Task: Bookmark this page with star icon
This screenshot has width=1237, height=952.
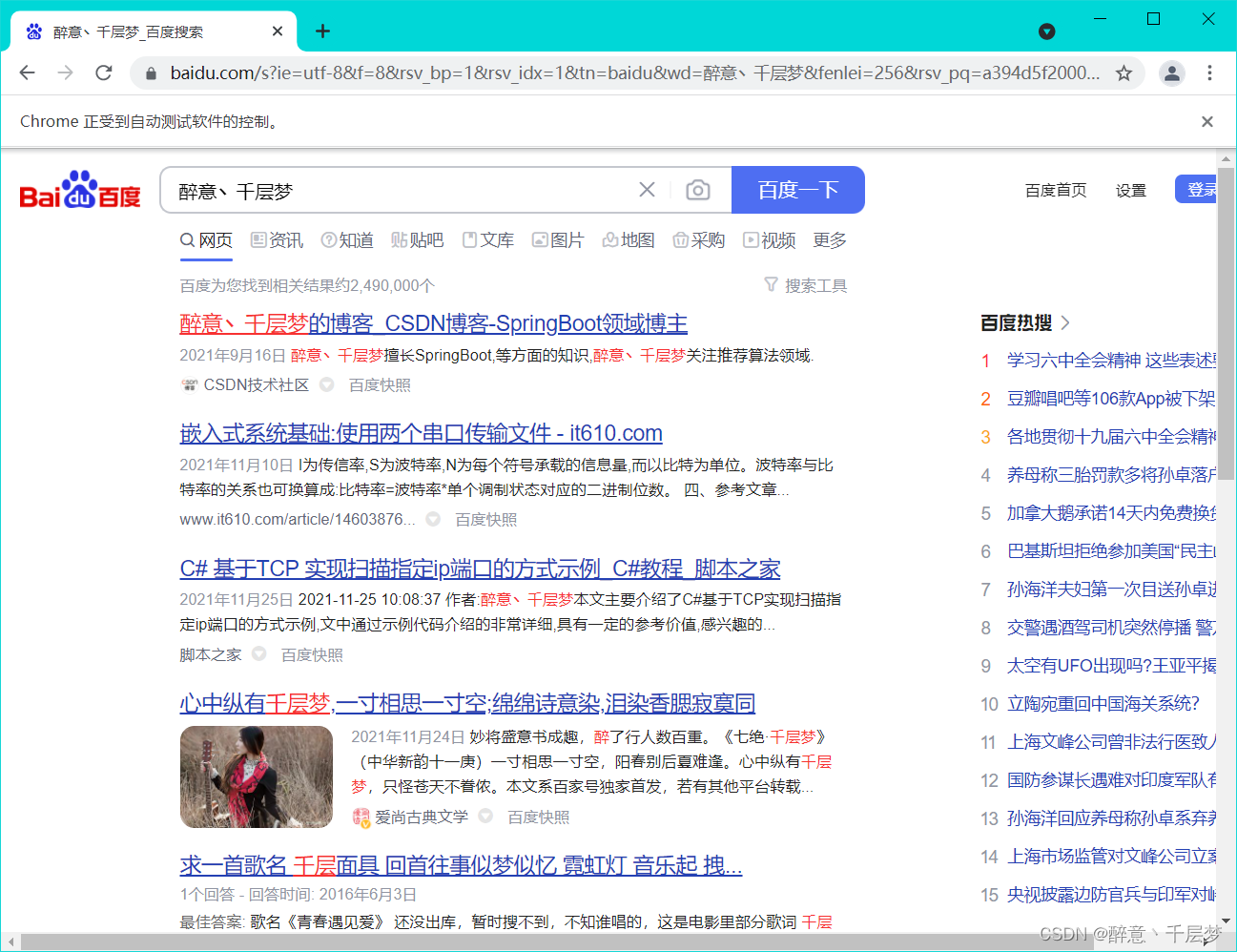Action: click(x=1124, y=72)
